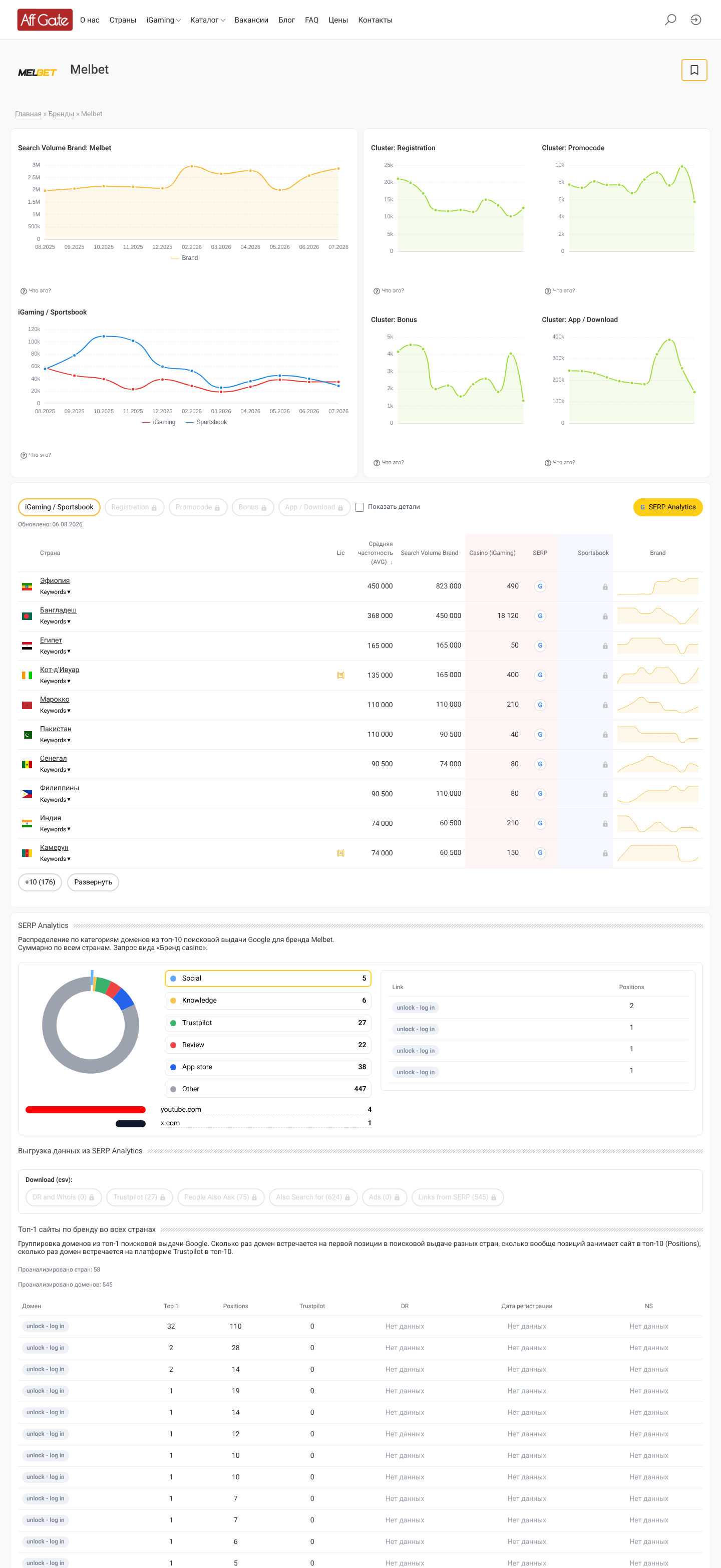The width and height of the screenshot is (721, 1568).
Task: Open Google SERP icon for Pakistan row
Action: (540, 735)
